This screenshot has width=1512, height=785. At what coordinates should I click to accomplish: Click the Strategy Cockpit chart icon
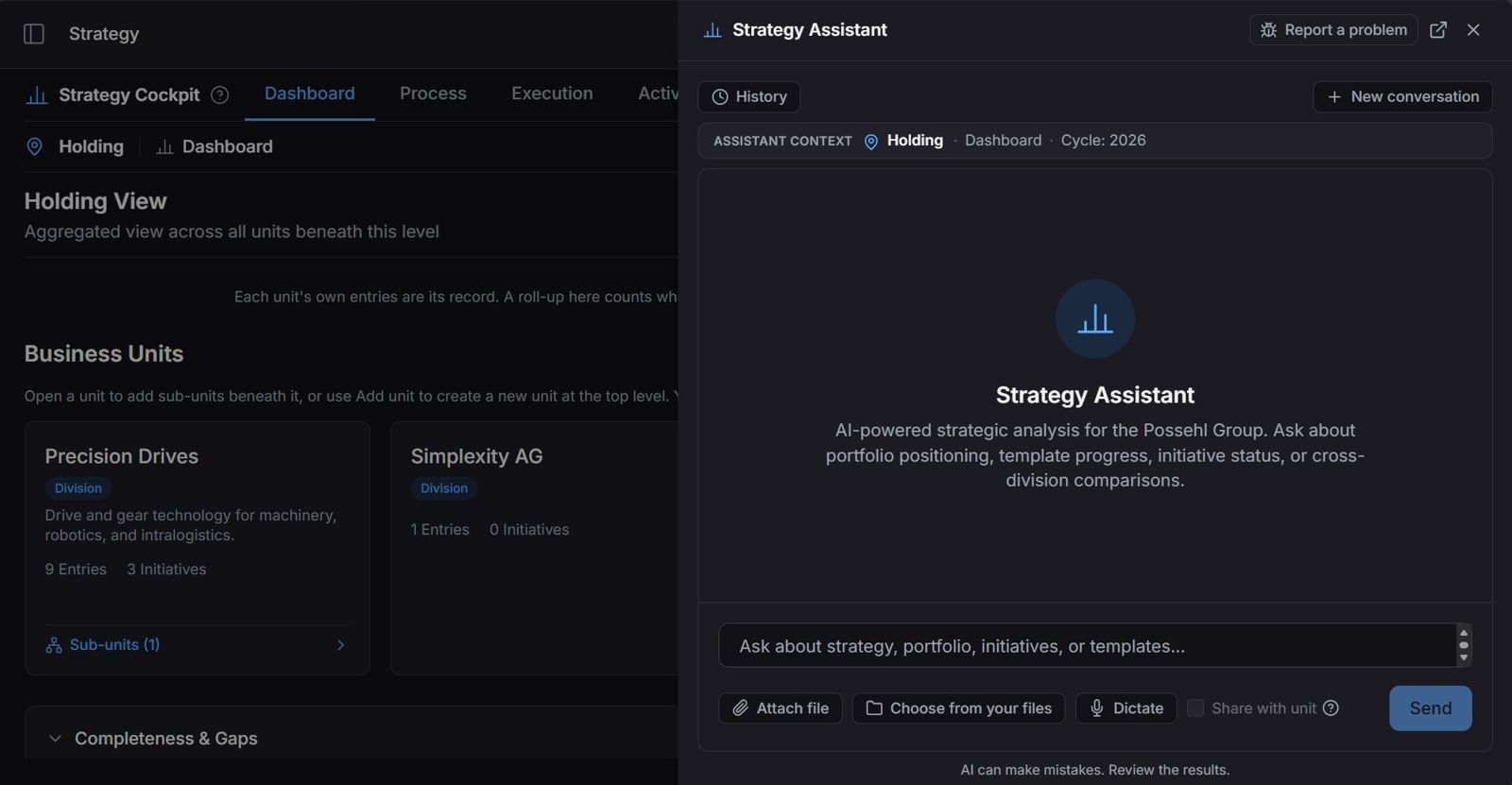[37, 94]
